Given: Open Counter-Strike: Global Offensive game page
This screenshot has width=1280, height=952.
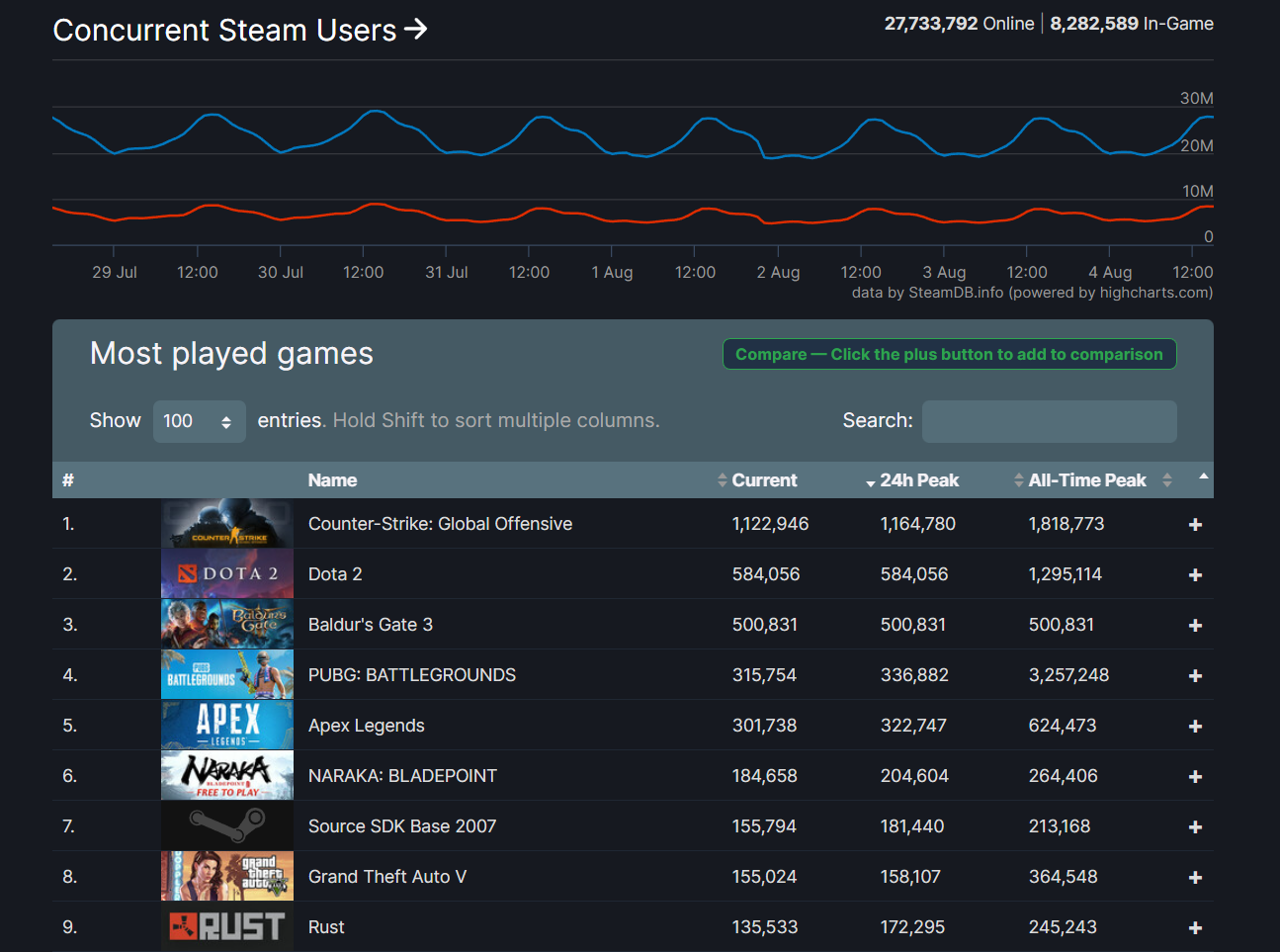Looking at the screenshot, I should (440, 524).
